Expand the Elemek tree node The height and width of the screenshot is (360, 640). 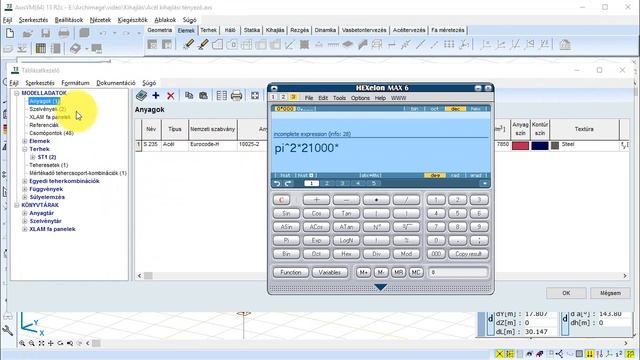click(x=25, y=141)
